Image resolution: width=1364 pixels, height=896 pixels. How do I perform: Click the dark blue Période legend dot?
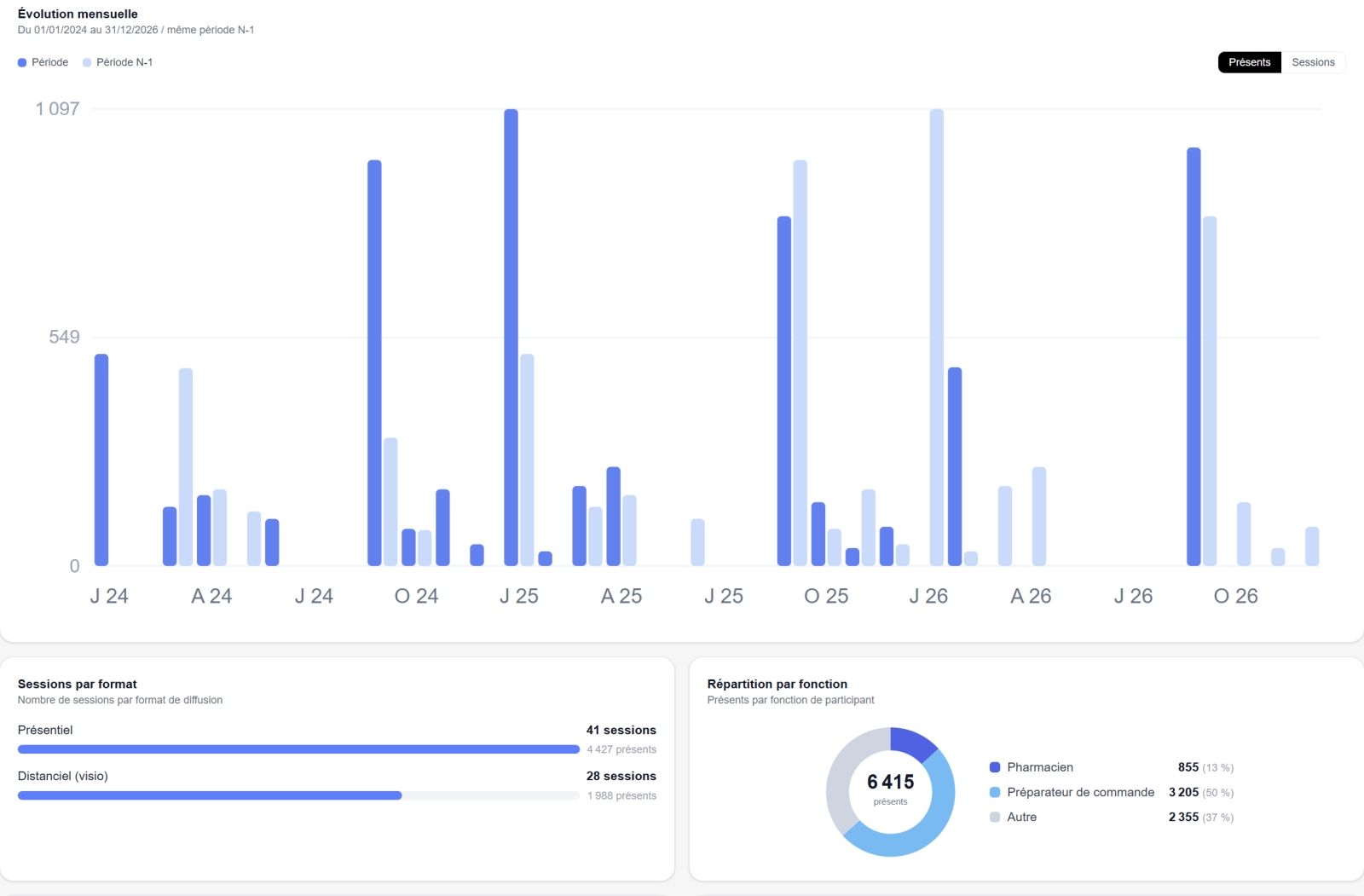22,62
